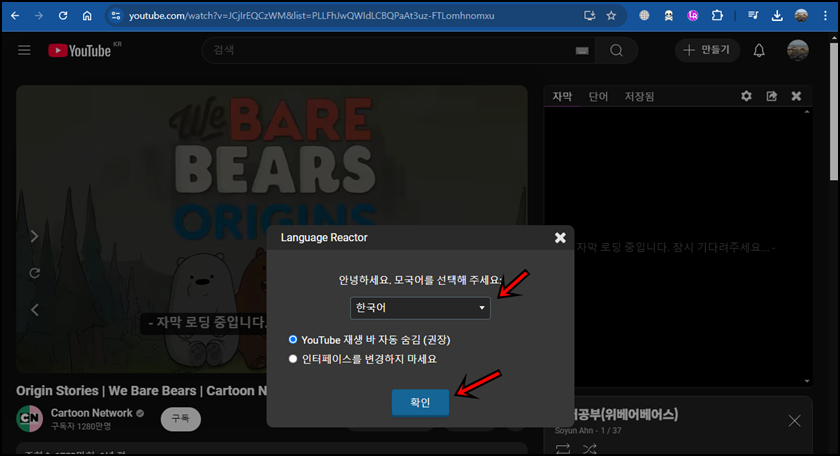This screenshot has height=456, width=840.
Task: Go to YouTube home via the logo
Action: tap(79, 50)
